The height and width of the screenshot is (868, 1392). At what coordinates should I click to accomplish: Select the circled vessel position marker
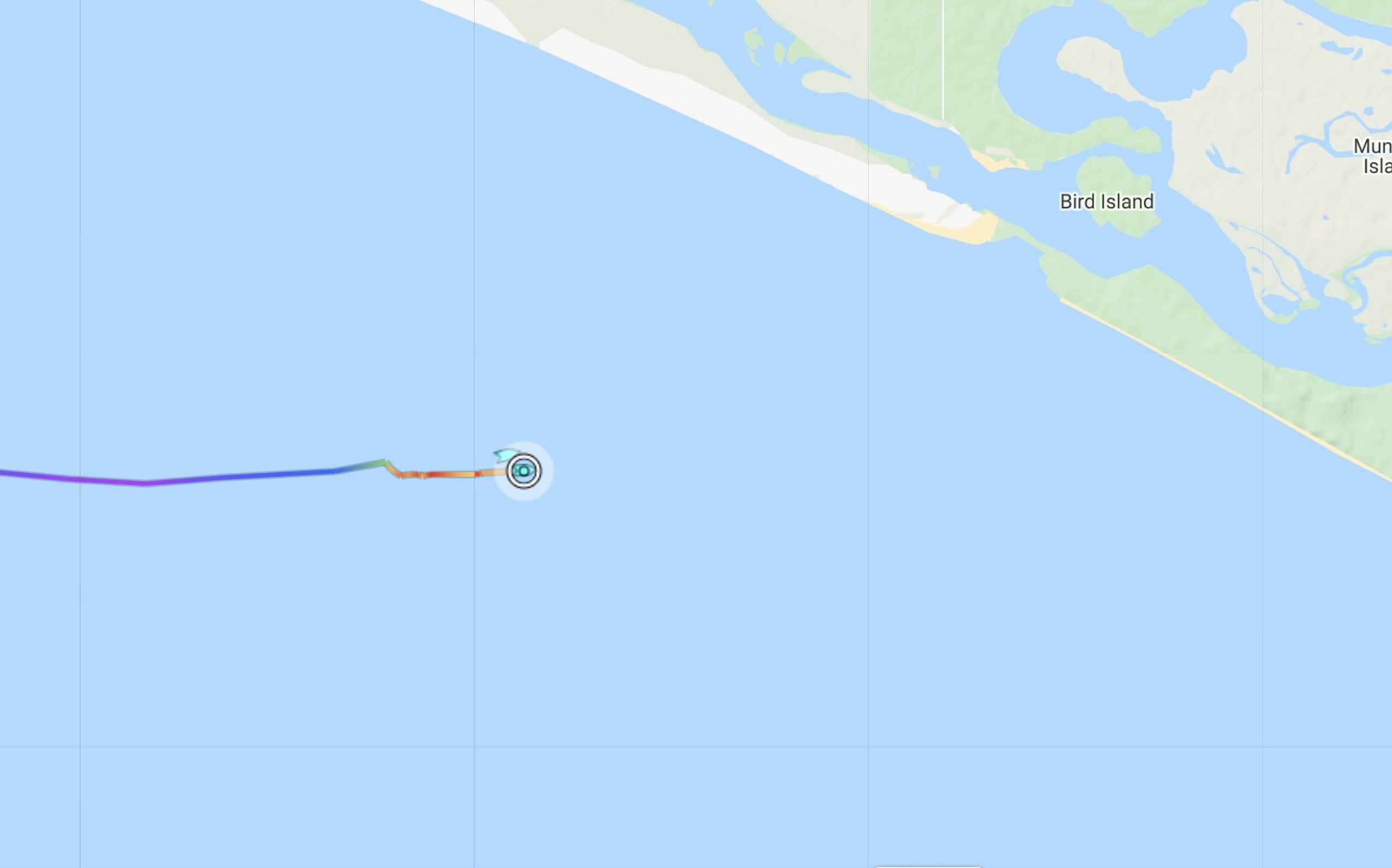coord(524,471)
